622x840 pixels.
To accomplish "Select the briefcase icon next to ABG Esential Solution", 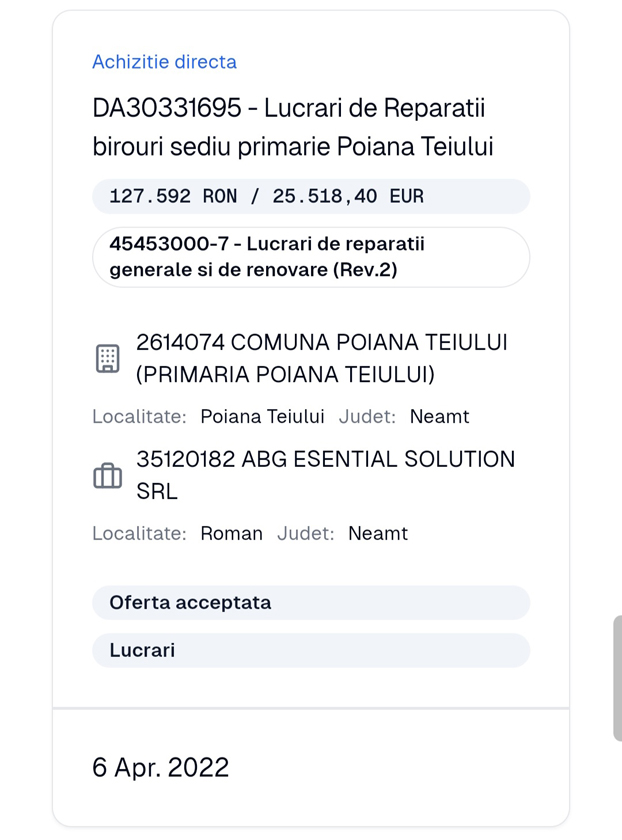I will [107, 475].
